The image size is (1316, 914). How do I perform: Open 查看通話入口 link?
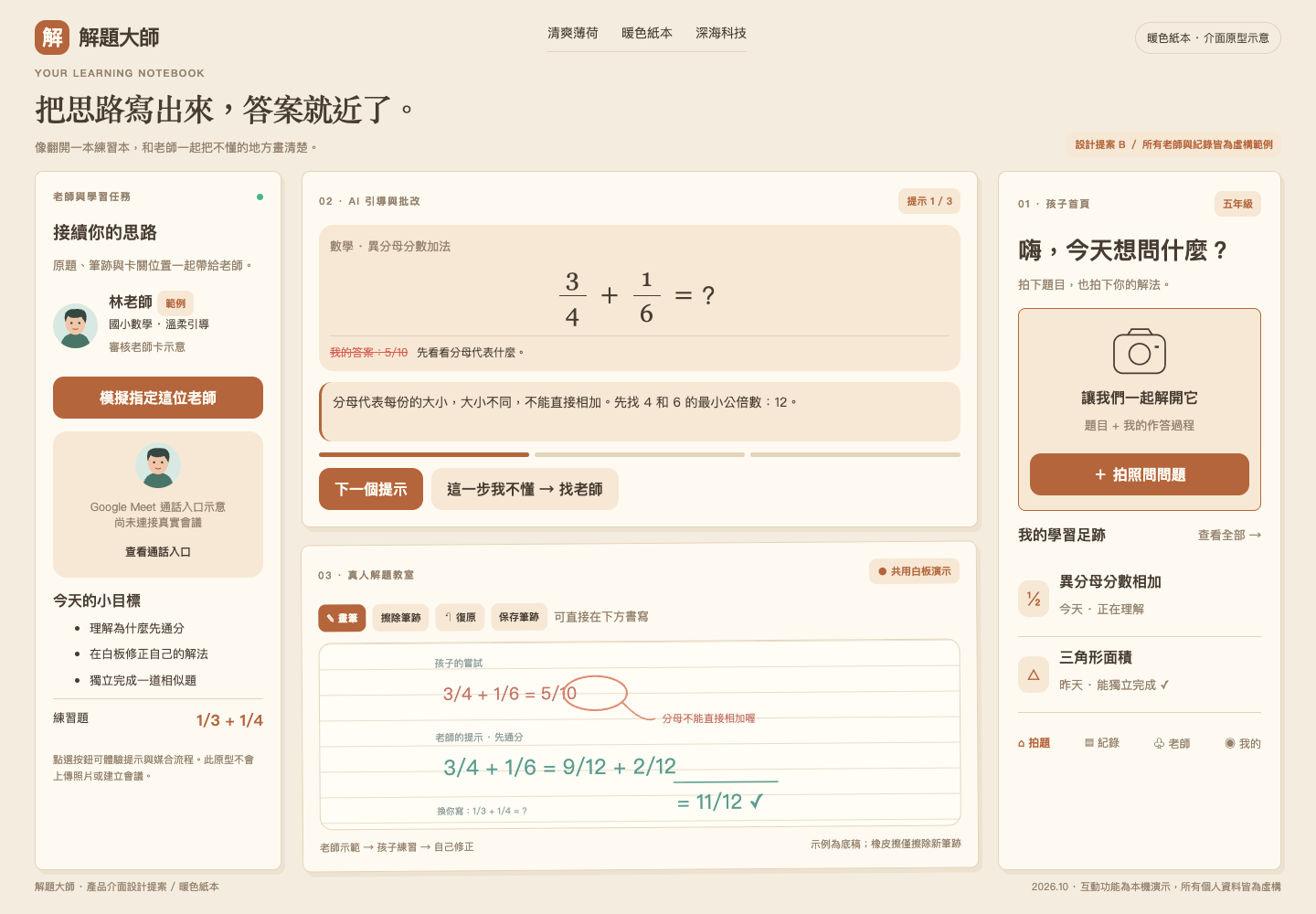(x=158, y=552)
